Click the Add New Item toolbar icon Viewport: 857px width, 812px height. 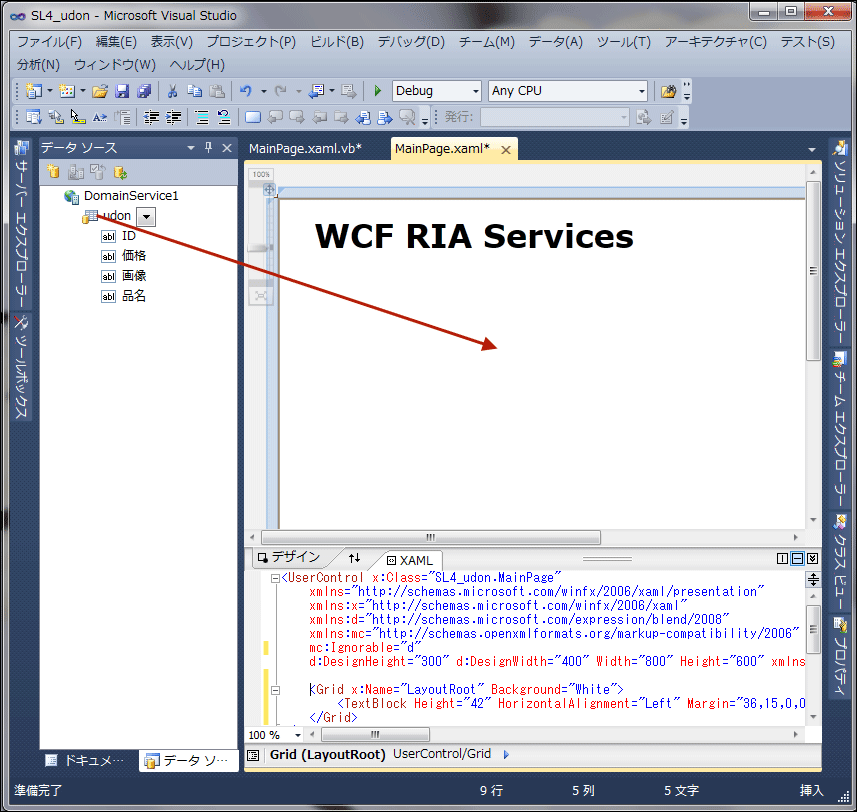pyautogui.click(x=67, y=91)
